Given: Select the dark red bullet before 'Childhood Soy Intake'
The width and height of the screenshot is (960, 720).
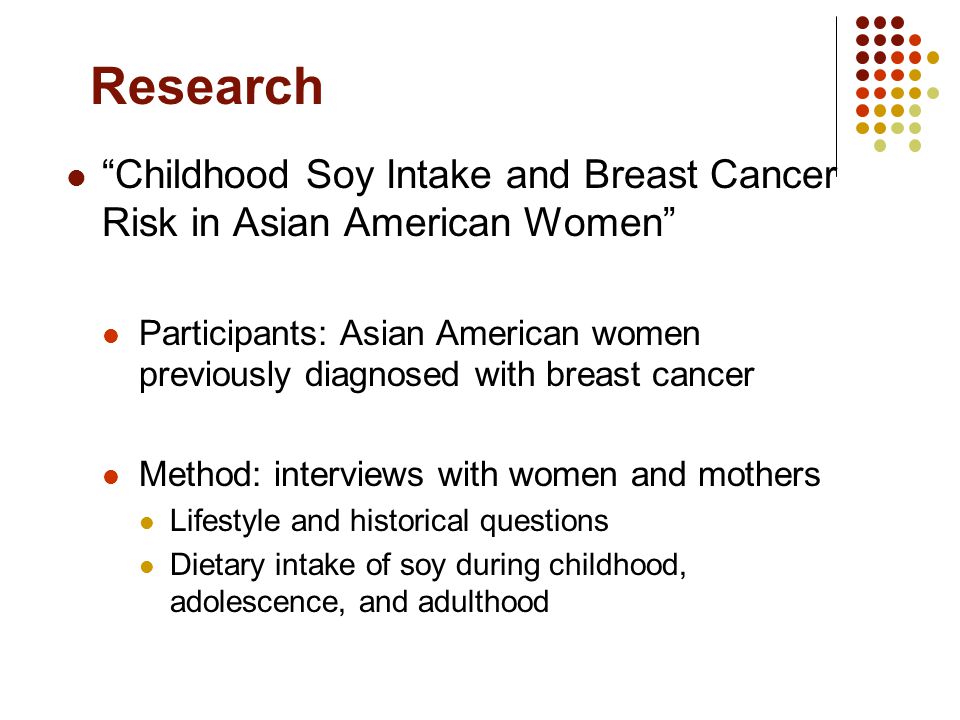Looking at the screenshot, I should tap(77, 178).
